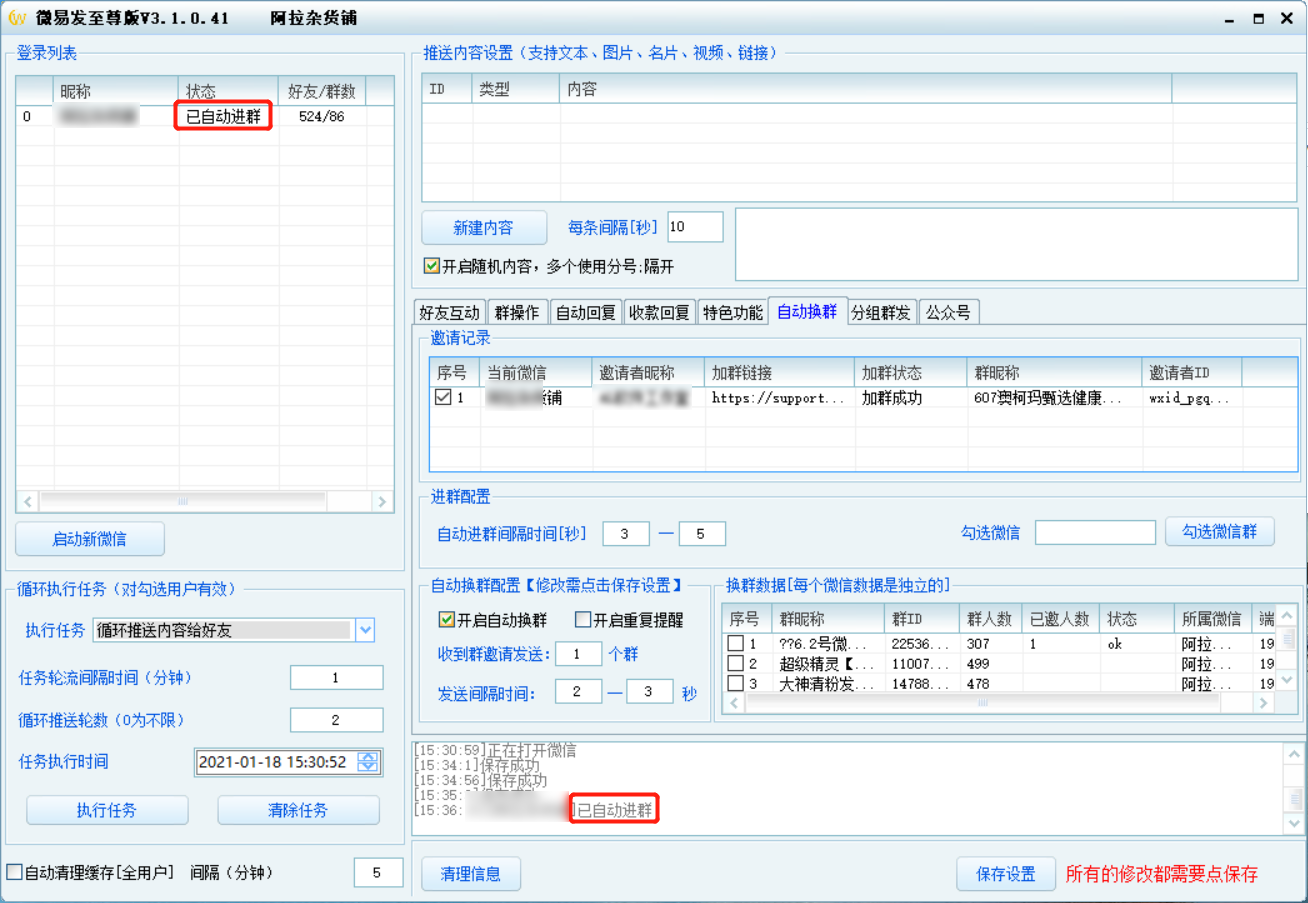Click the 已自动进群 status cell
This screenshot has width=1308, height=903.
[225, 116]
